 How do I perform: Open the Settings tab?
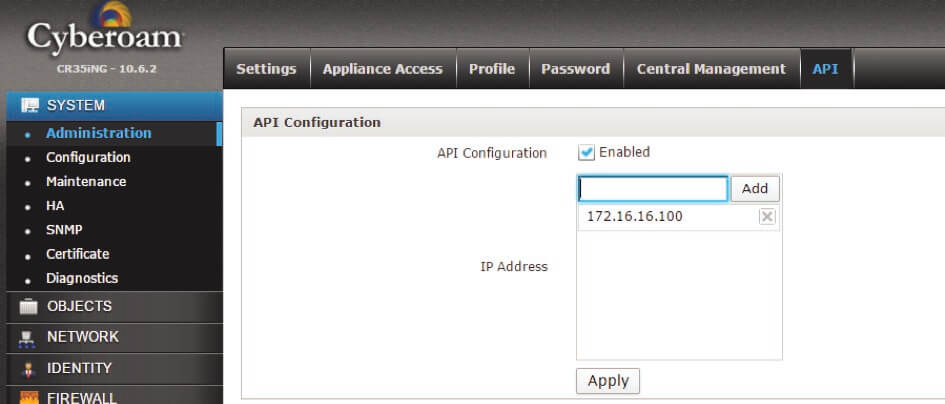tap(266, 69)
